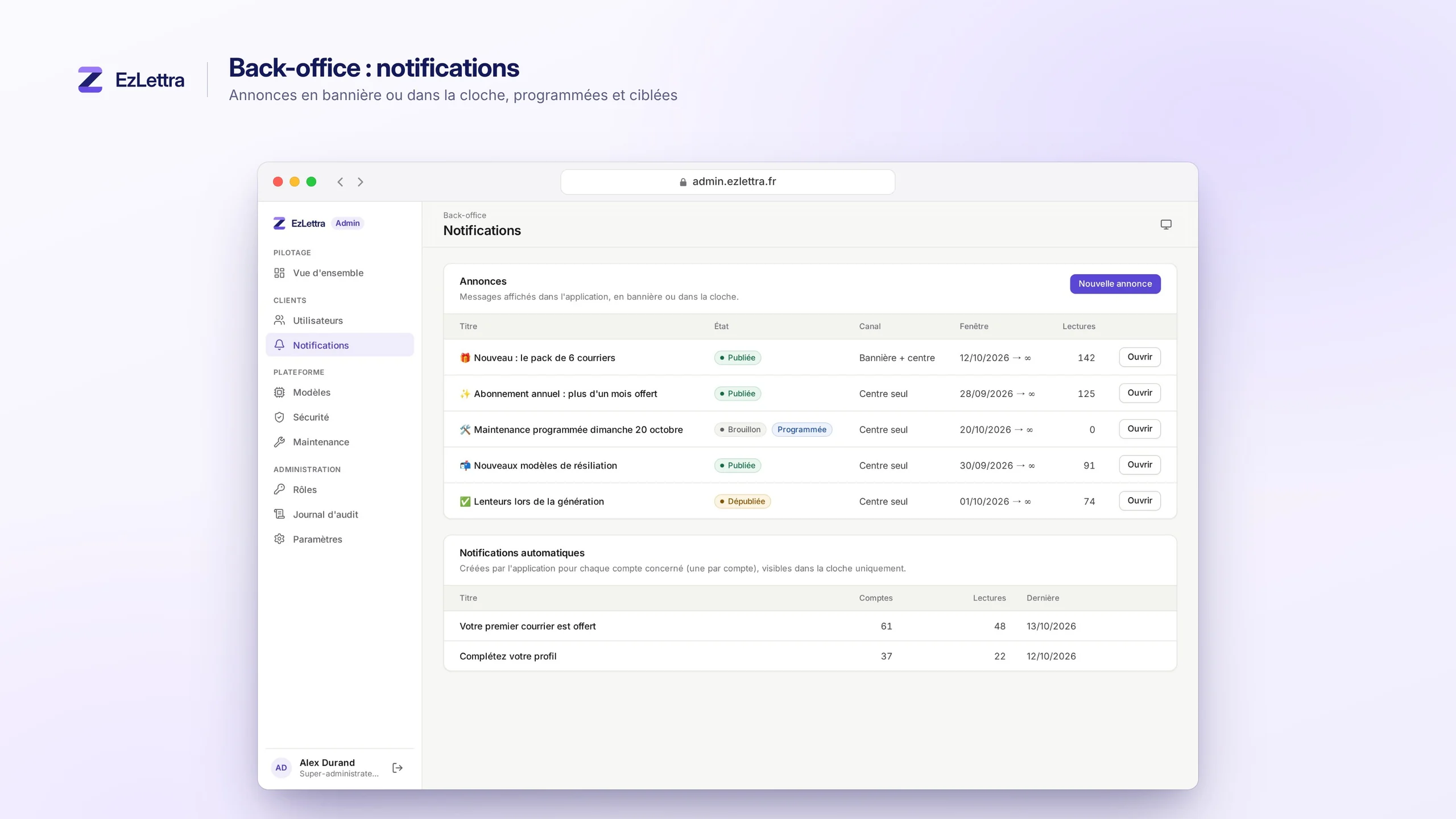
Task: Open the Vue d'ensemble page
Action: point(340,273)
